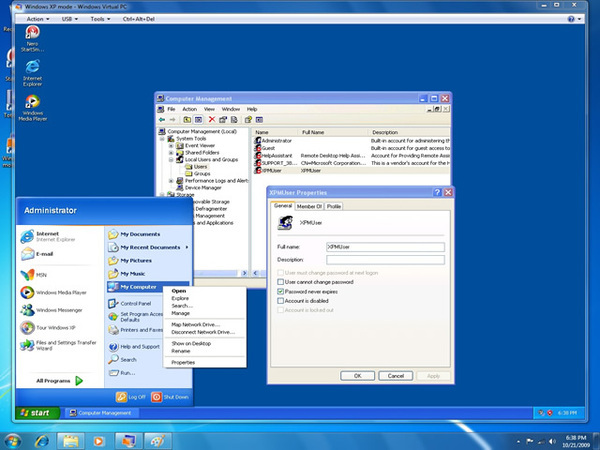Check User cannot change password
The width and height of the screenshot is (600, 450).
pos(280,282)
